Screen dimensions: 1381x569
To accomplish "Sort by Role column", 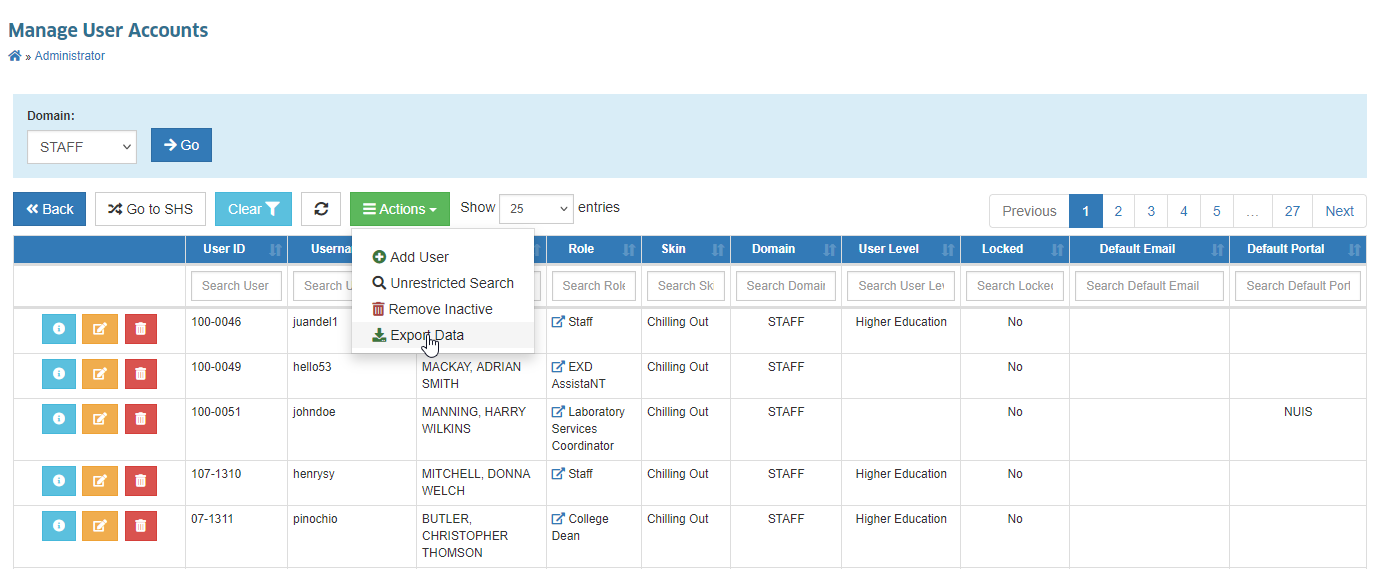I will pos(594,249).
